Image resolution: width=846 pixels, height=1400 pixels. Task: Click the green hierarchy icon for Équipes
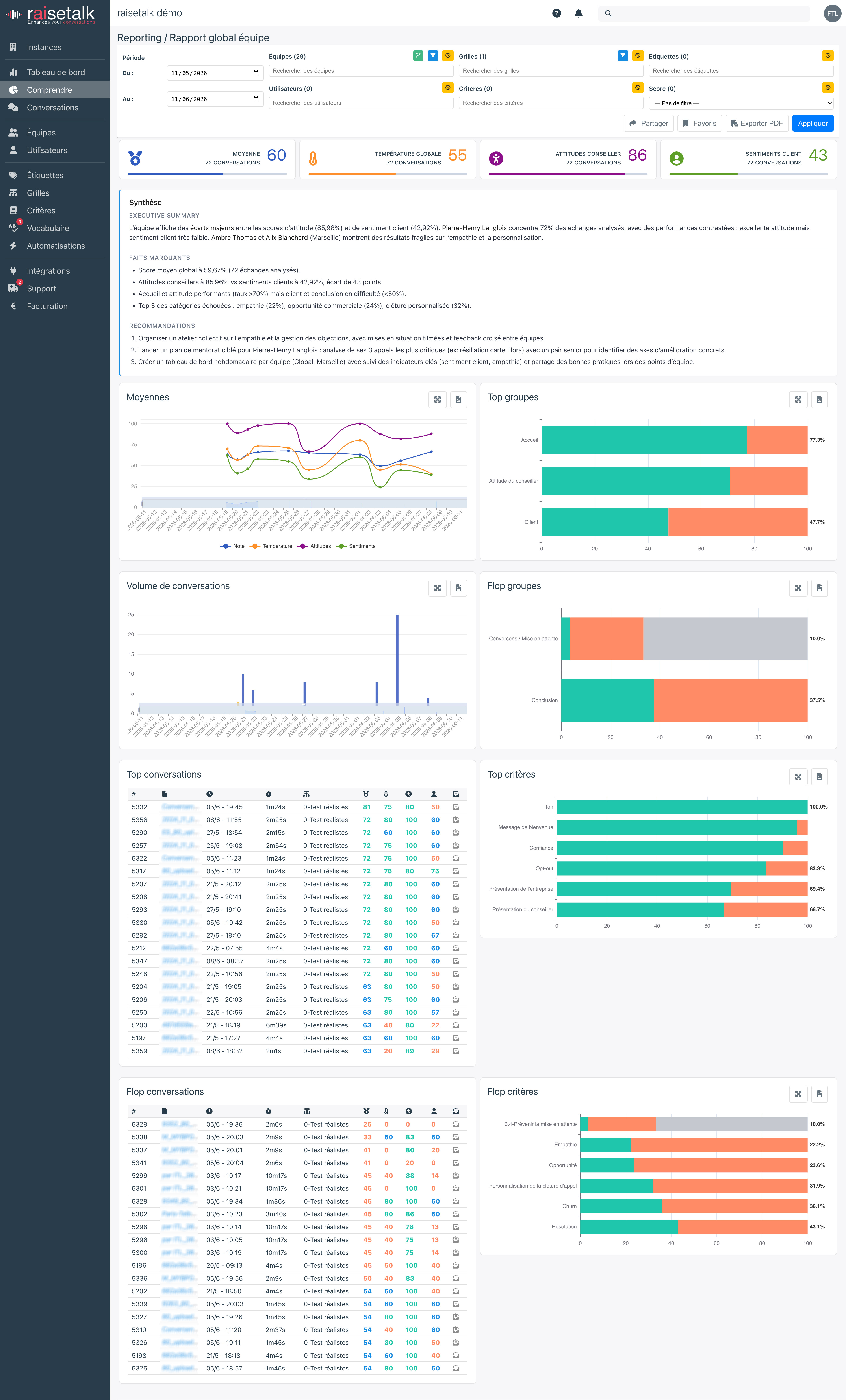pyautogui.click(x=418, y=56)
